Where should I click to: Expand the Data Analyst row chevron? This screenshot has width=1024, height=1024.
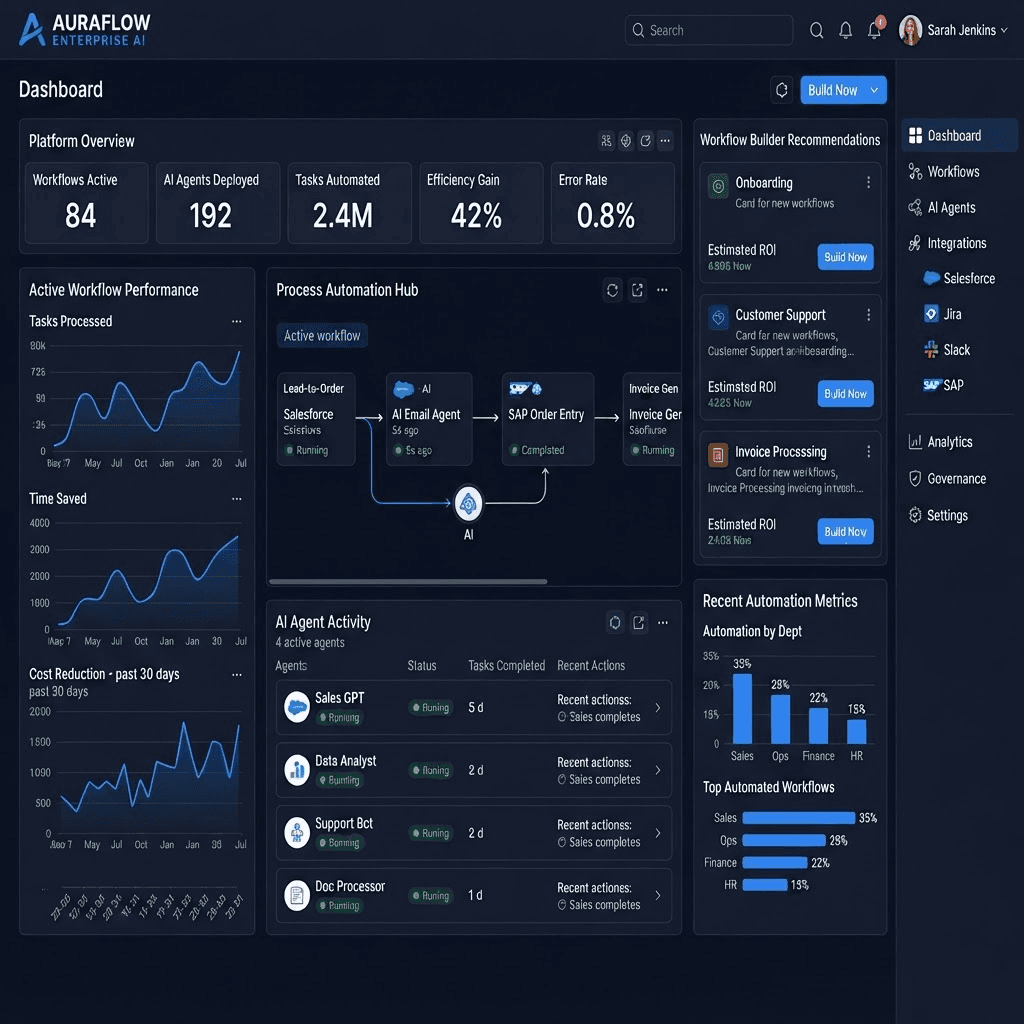[658, 771]
